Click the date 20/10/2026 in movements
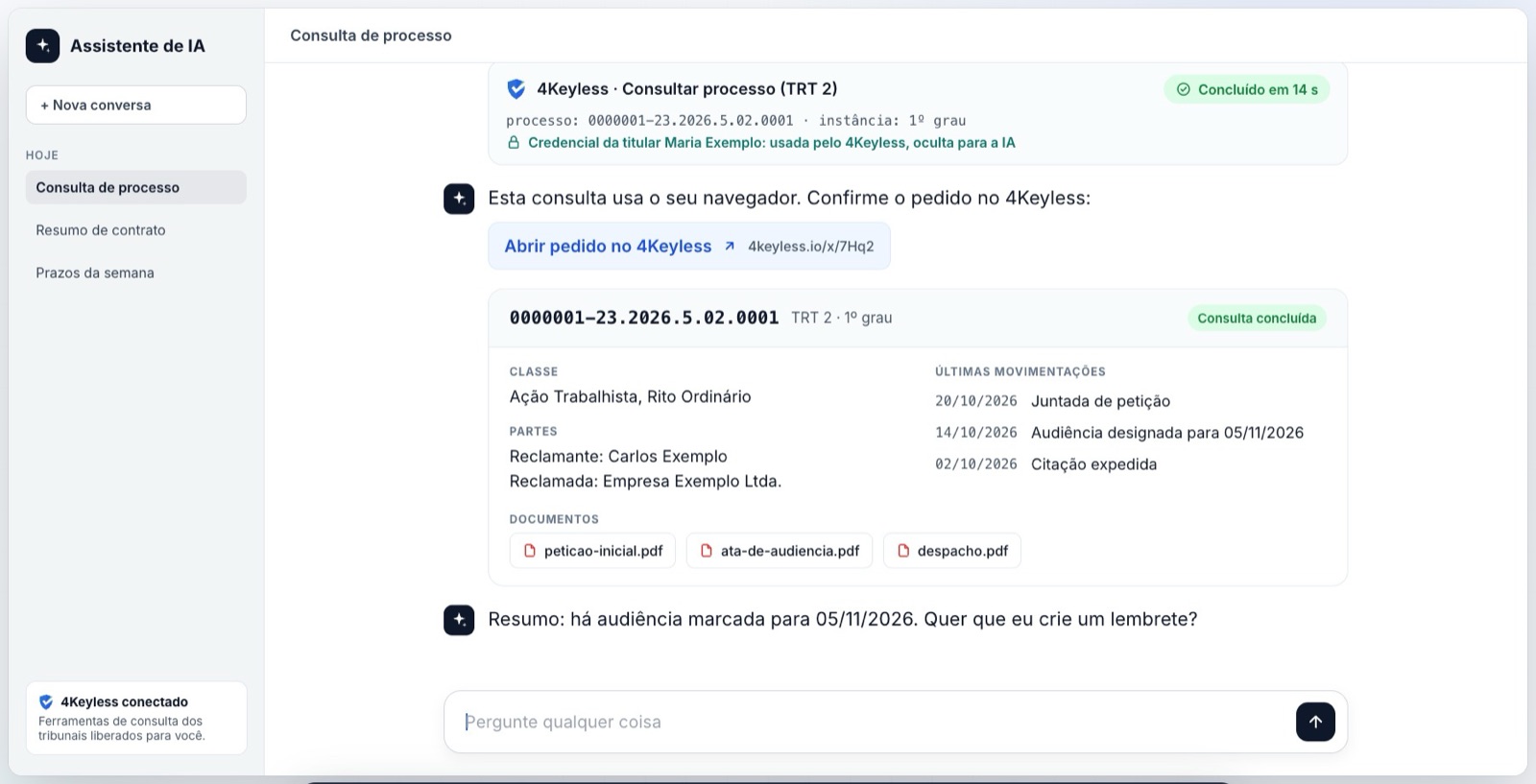 (x=976, y=401)
